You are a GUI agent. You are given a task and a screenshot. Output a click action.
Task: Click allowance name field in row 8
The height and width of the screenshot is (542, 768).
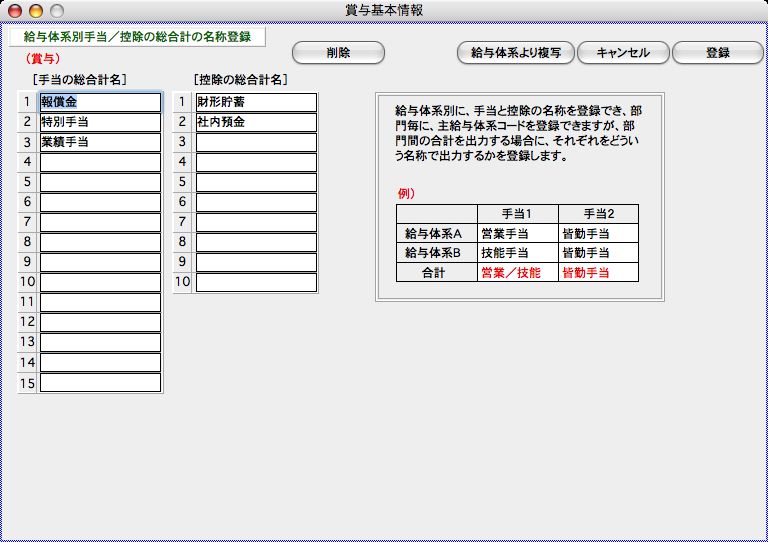click(100, 242)
